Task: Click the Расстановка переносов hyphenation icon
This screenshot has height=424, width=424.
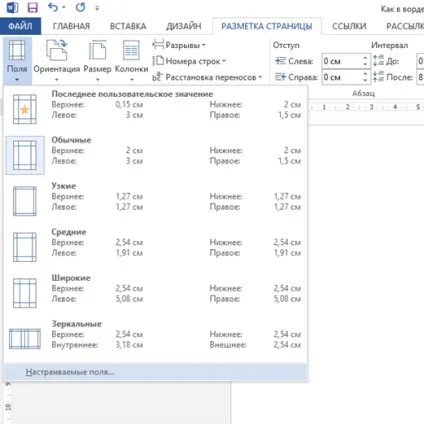Action: click(157, 77)
